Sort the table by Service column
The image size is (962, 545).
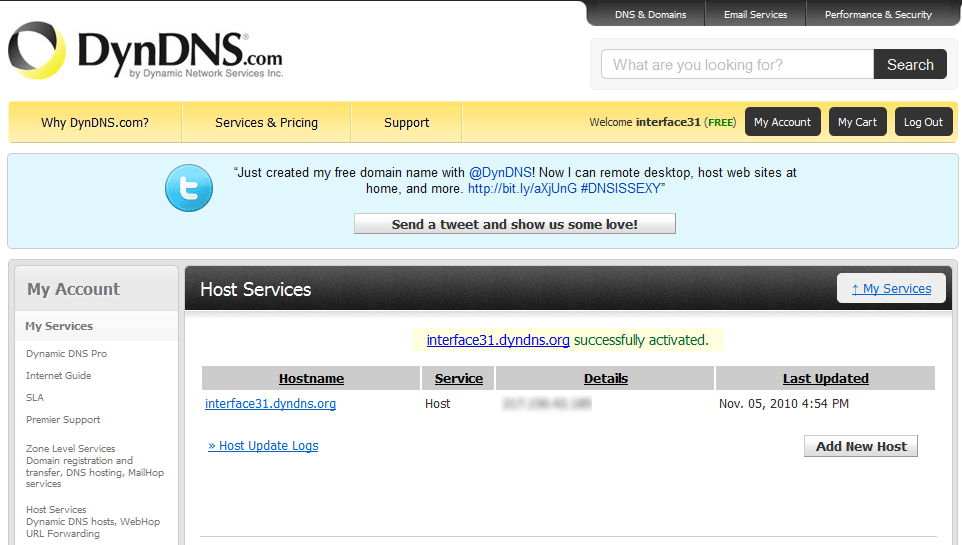pyautogui.click(x=458, y=379)
